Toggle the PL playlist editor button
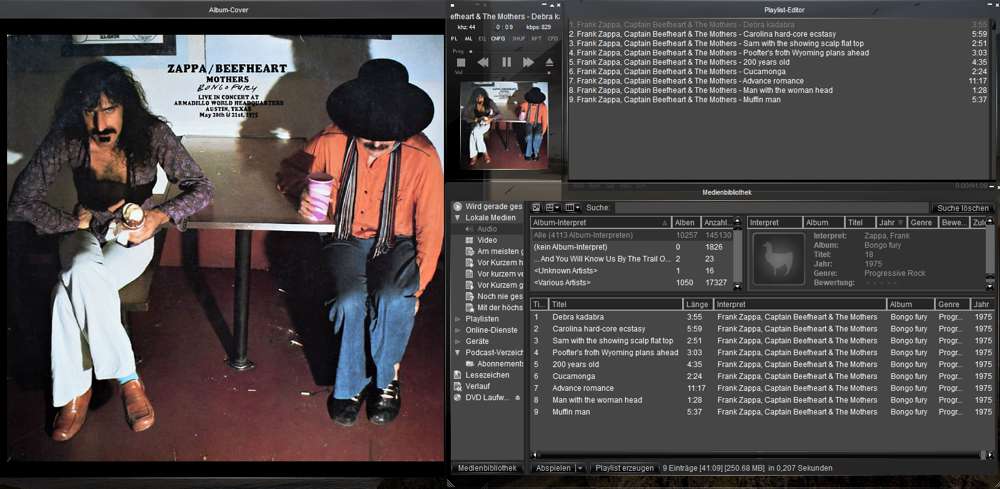This screenshot has width=1000, height=489. (455, 38)
